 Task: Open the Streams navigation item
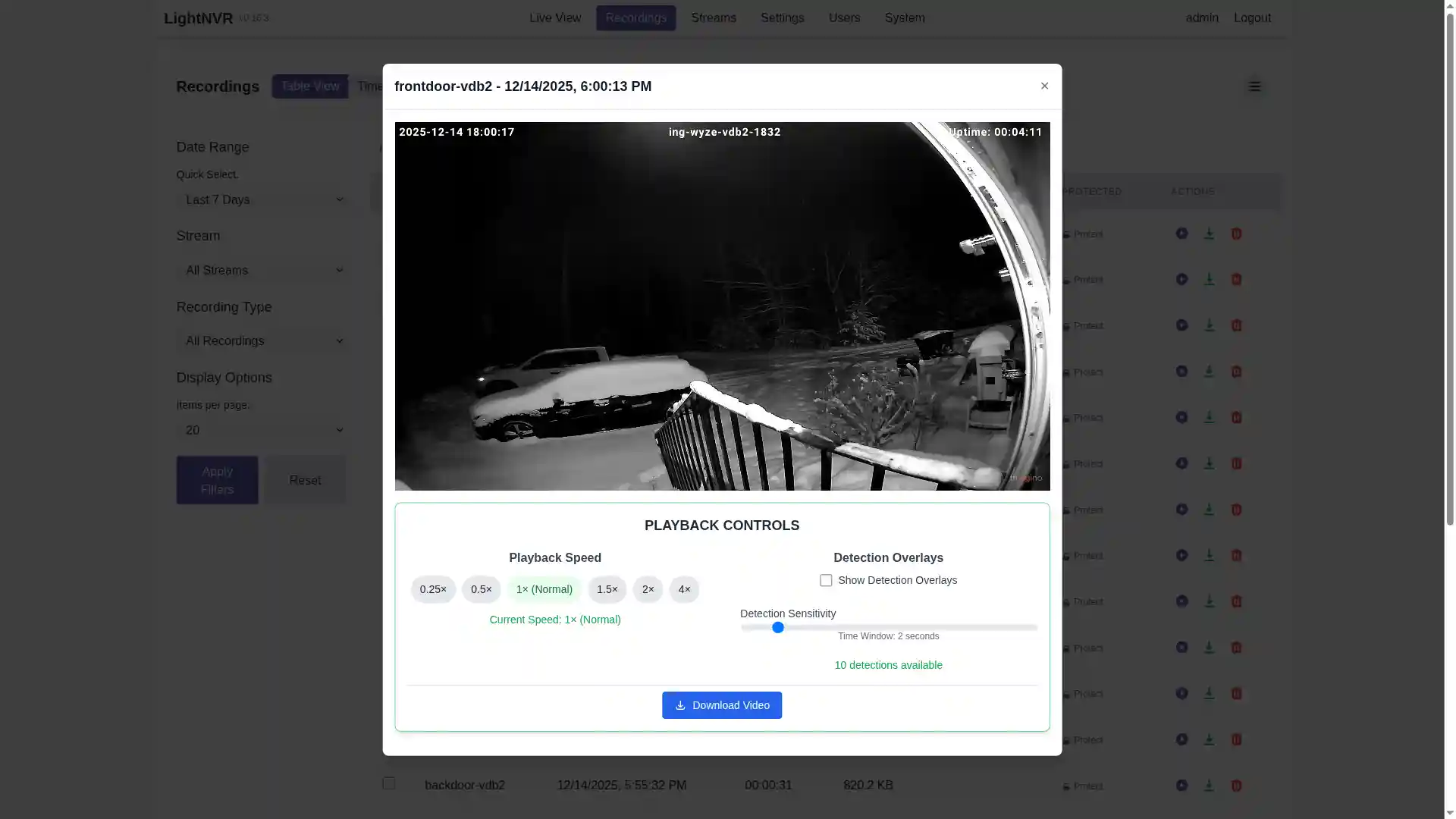(713, 17)
